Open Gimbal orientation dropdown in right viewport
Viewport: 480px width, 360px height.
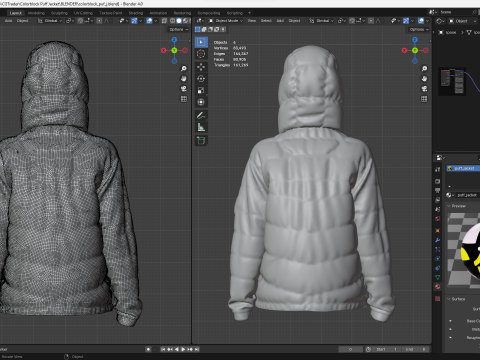click(x=321, y=21)
